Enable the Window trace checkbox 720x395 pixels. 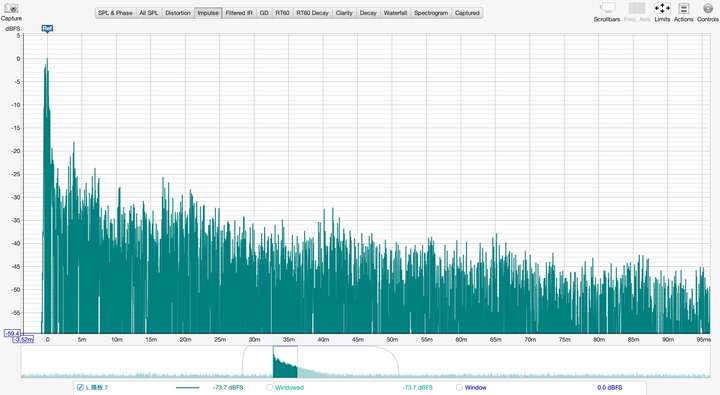(459, 388)
